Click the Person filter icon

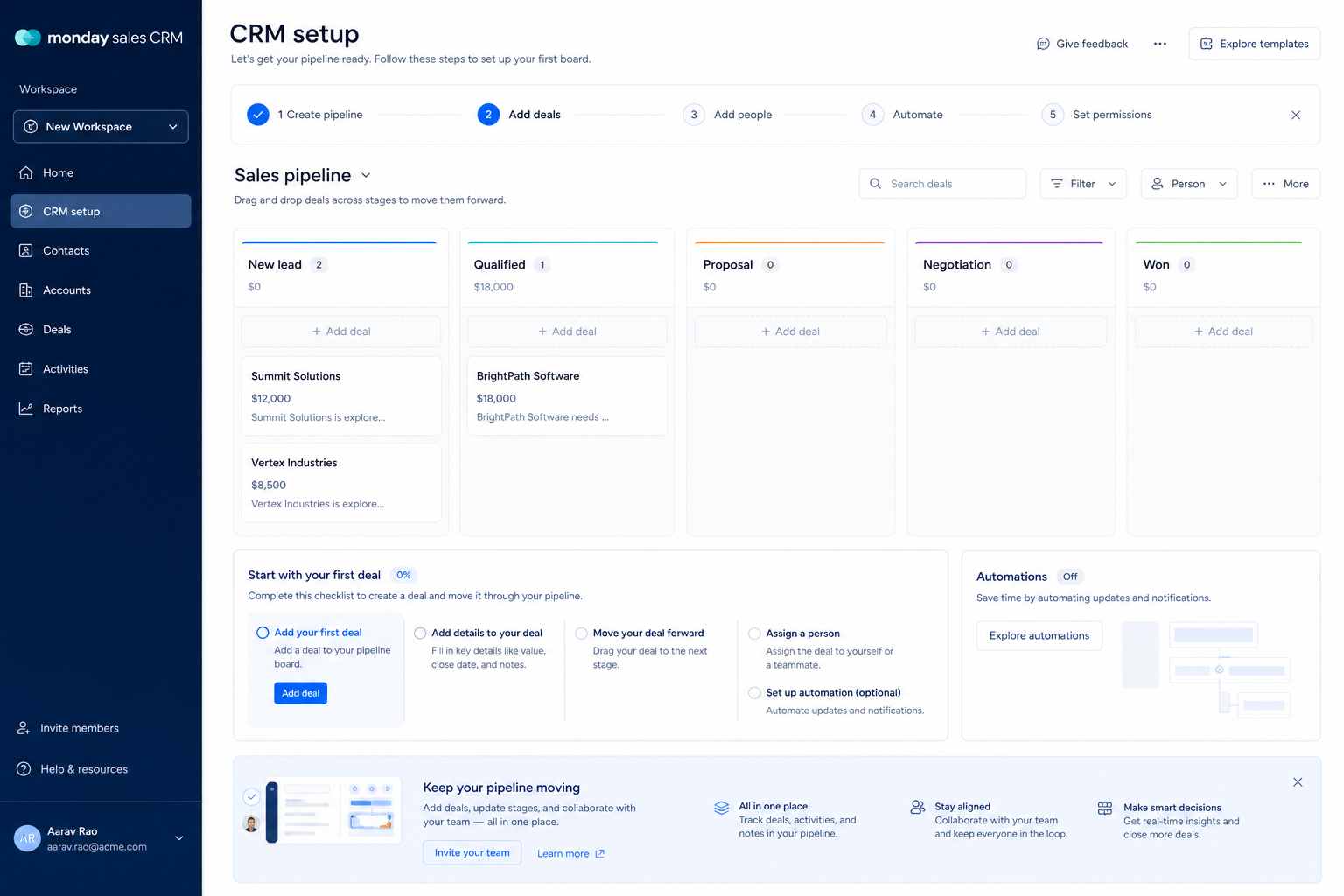tap(1158, 184)
